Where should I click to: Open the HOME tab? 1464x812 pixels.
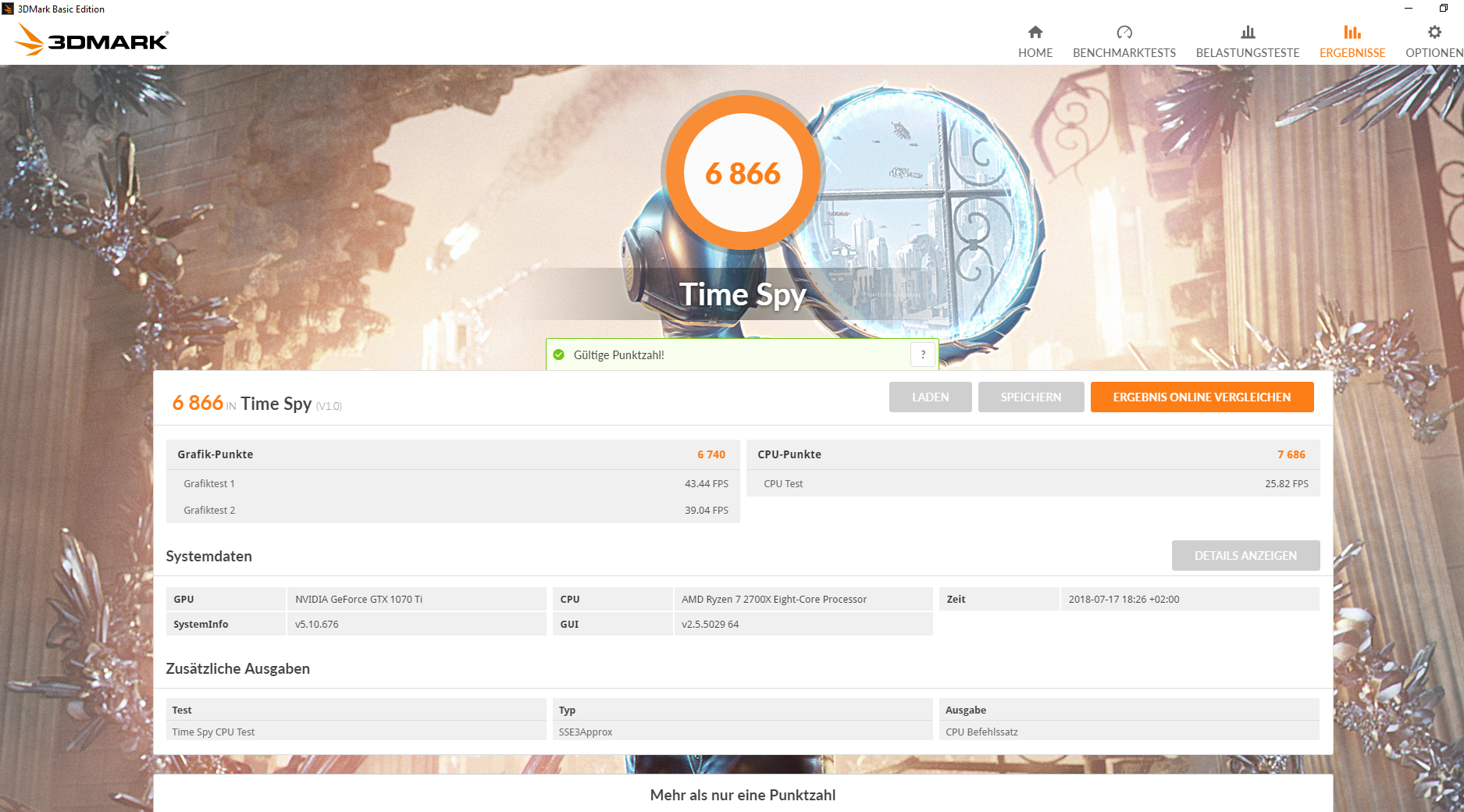pos(1035,41)
